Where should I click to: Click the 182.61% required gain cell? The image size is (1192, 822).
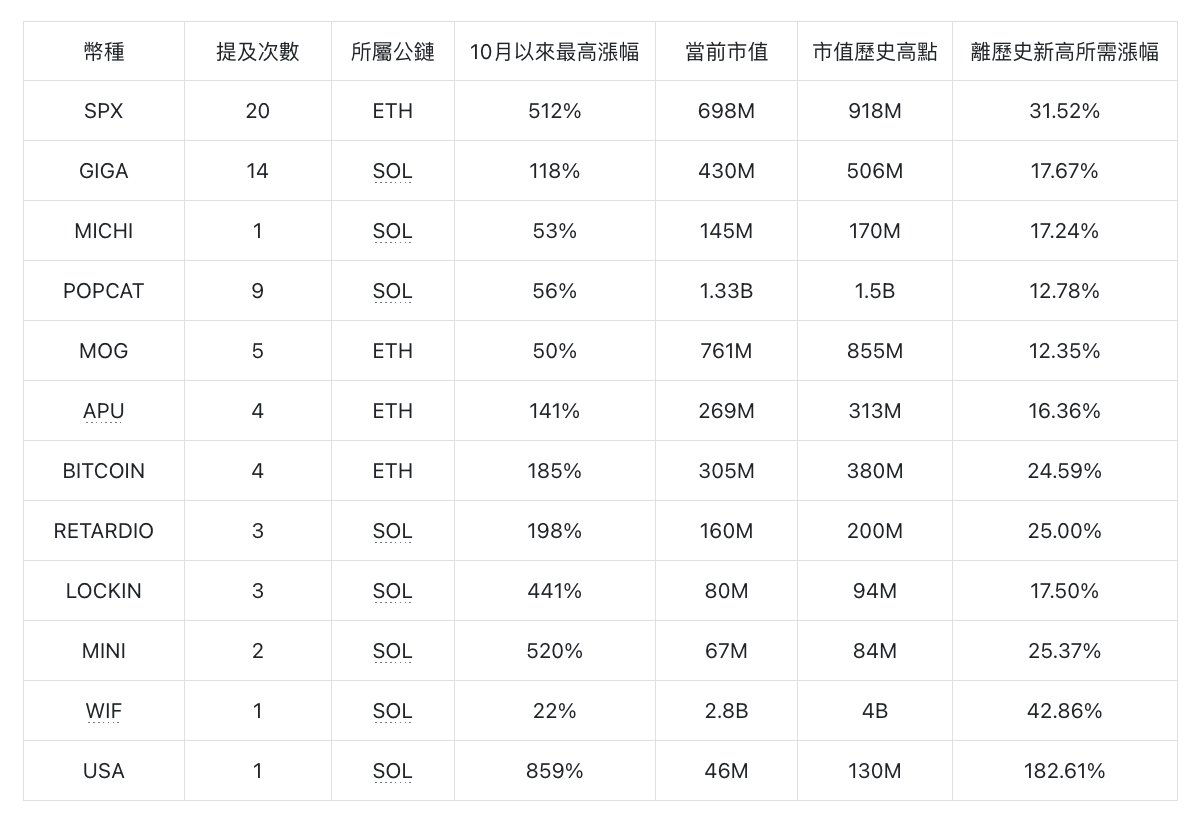1064,771
